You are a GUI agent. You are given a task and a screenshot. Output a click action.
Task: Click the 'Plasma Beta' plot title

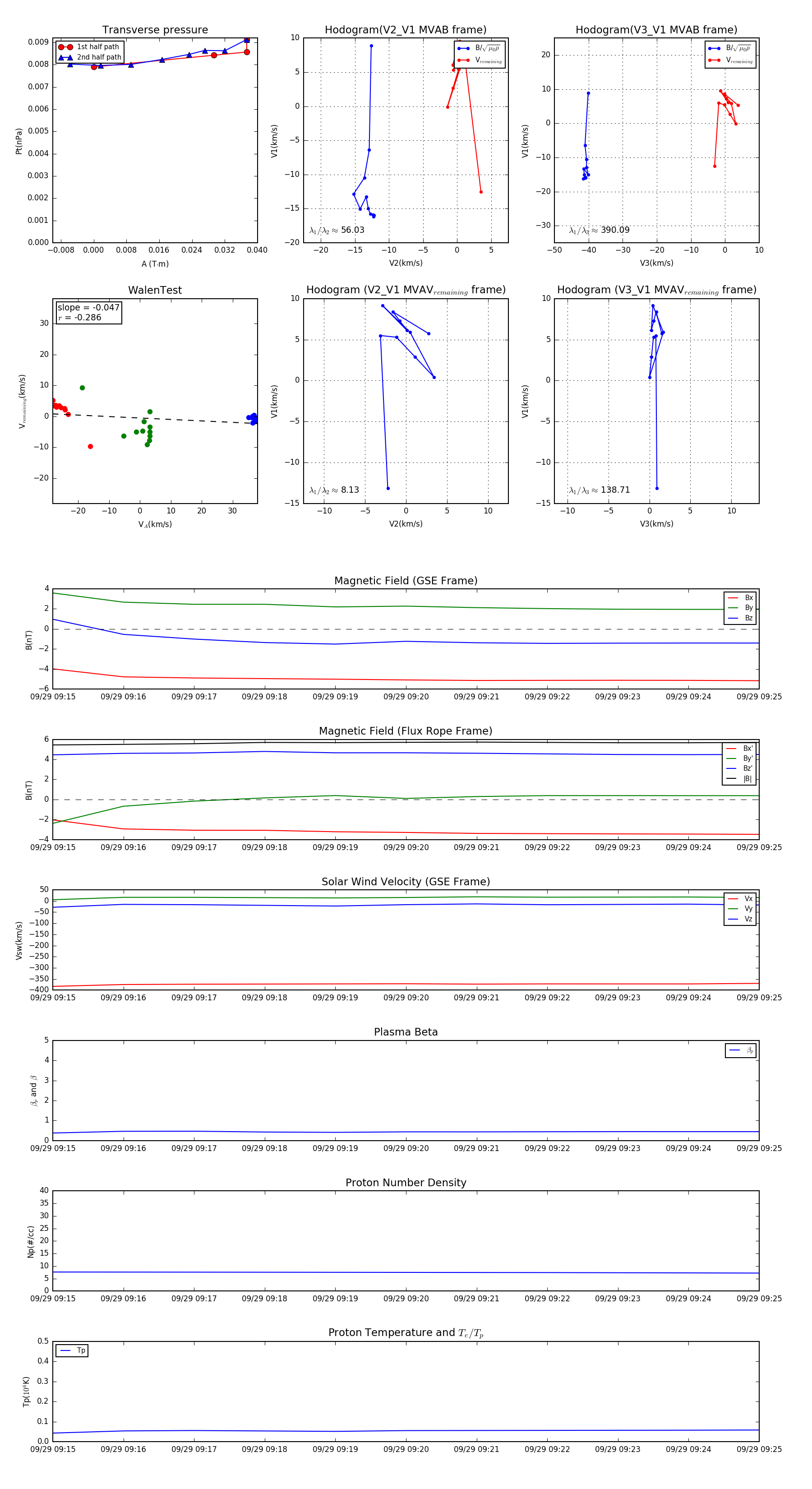[x=406, y=1032]
